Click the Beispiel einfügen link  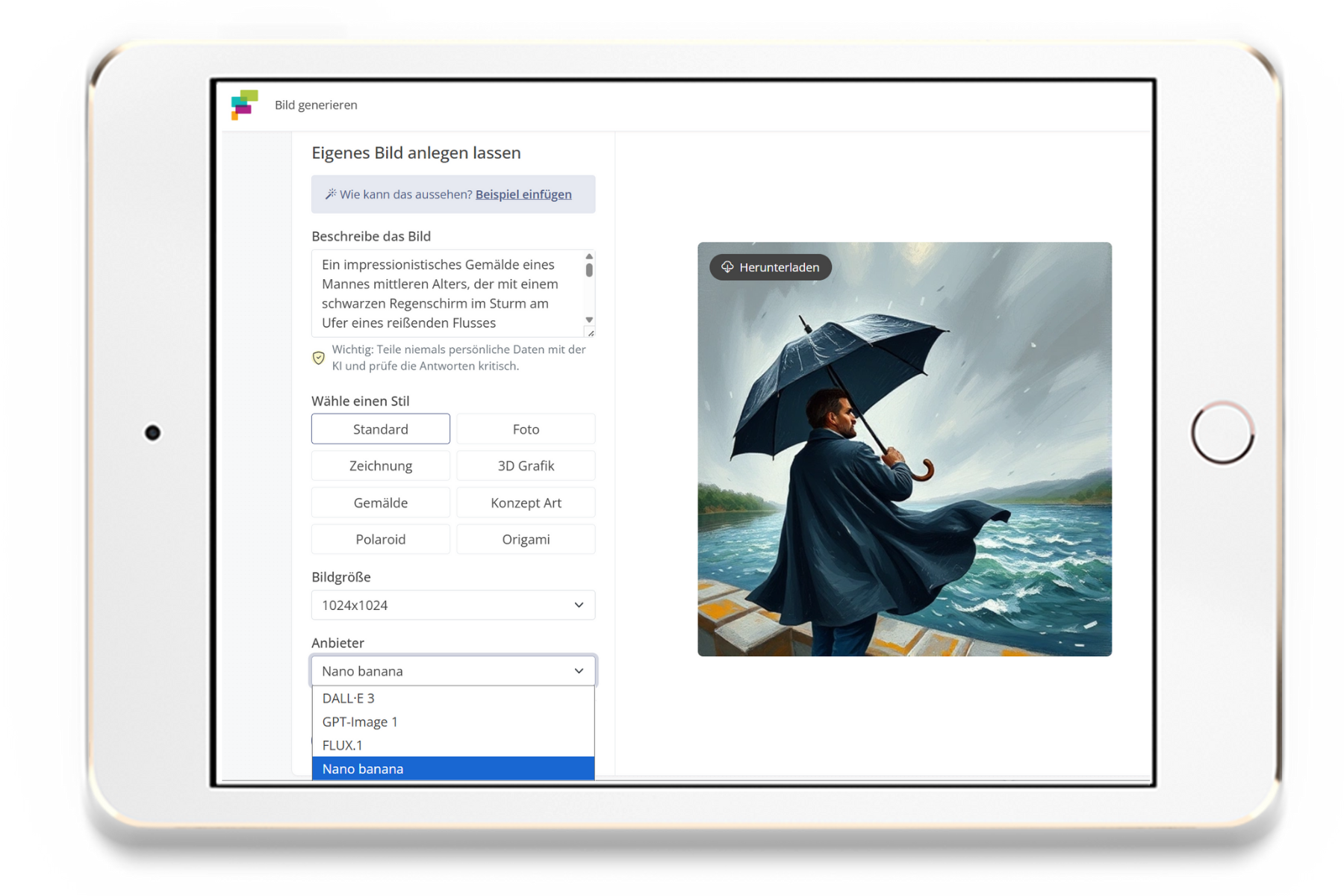(x=523, y=194)
